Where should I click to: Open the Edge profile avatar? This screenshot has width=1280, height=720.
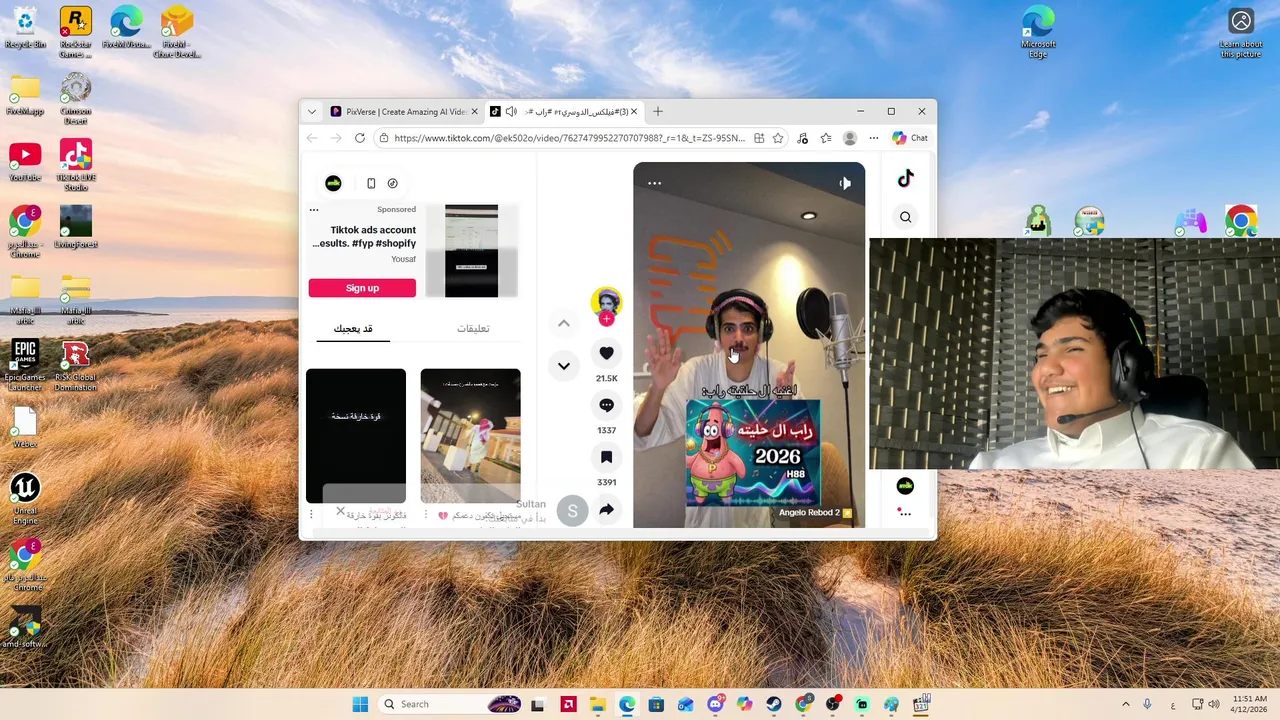[x=850, y=138]
